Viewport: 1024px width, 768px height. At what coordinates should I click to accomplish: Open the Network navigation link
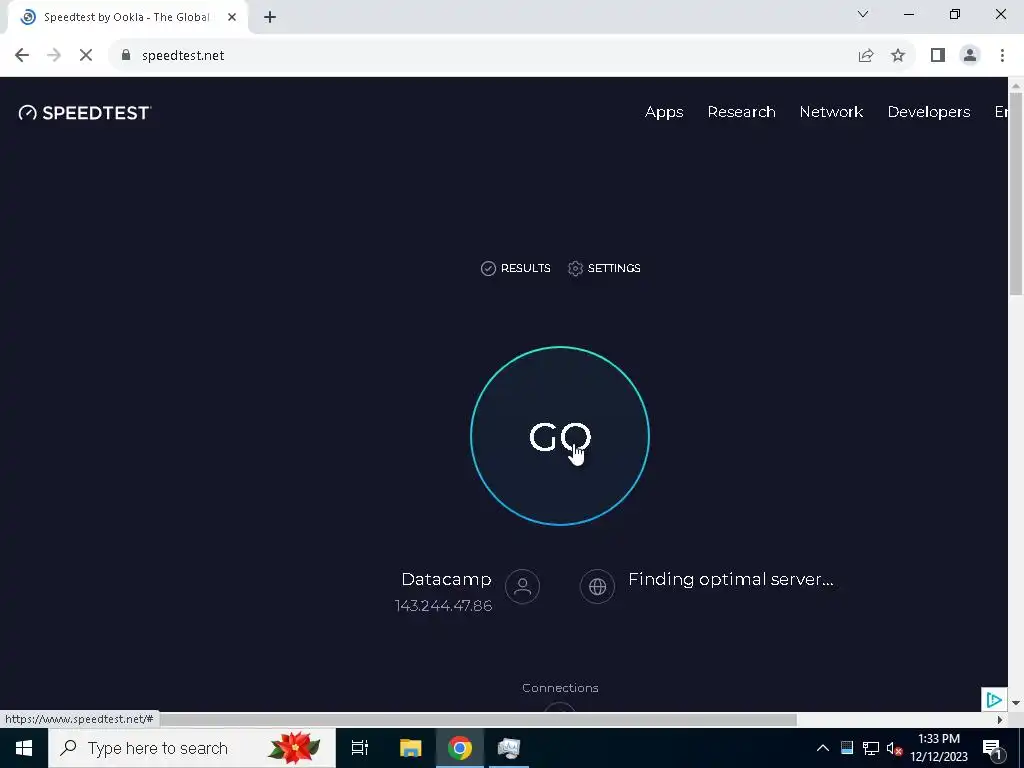pos(831,112)
